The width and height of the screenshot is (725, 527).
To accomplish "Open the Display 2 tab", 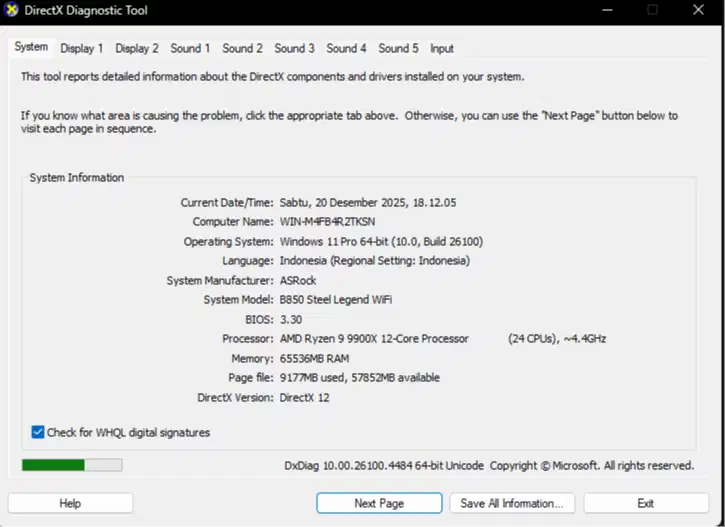I will [137, 49].
